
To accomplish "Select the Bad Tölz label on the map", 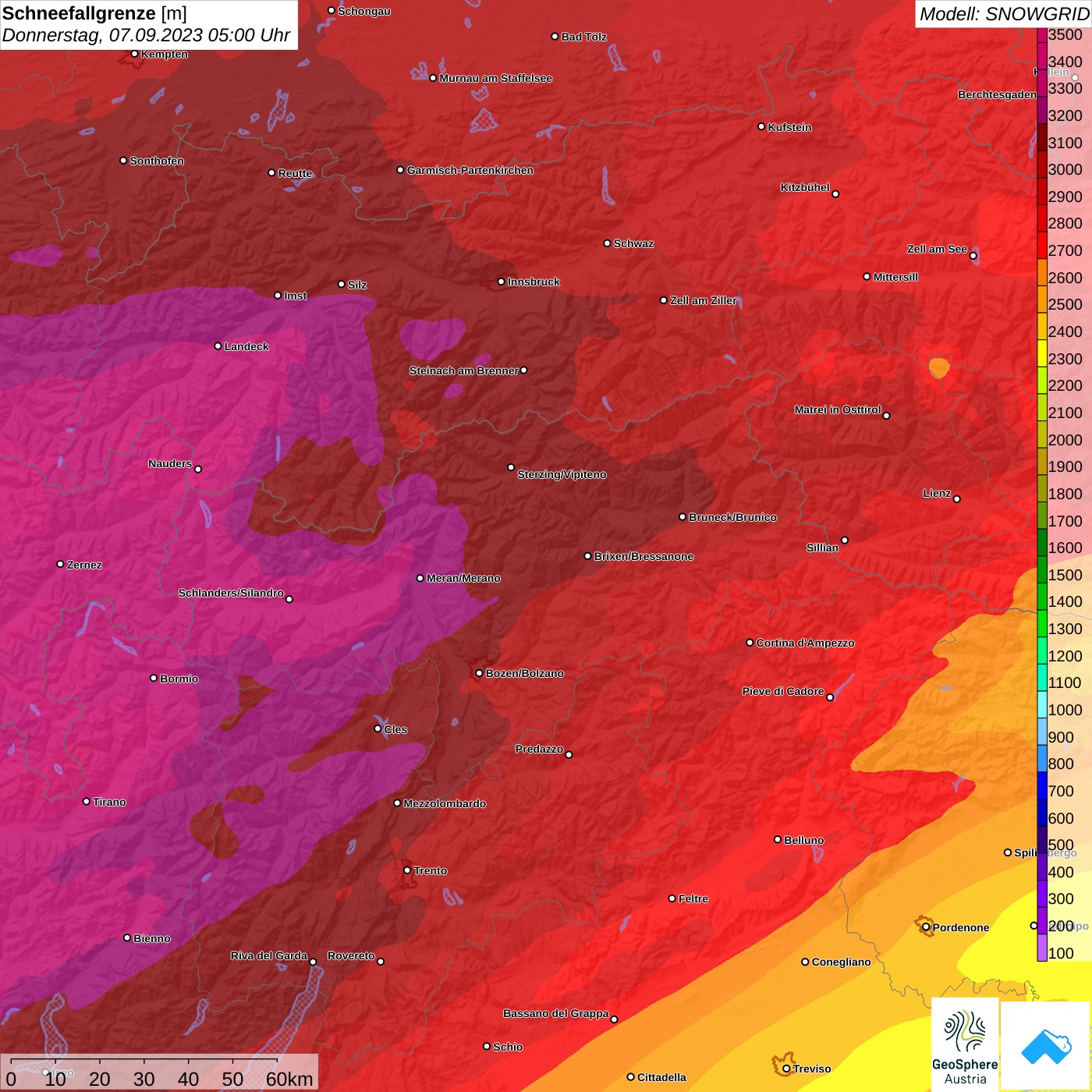I will coord(583,37).
